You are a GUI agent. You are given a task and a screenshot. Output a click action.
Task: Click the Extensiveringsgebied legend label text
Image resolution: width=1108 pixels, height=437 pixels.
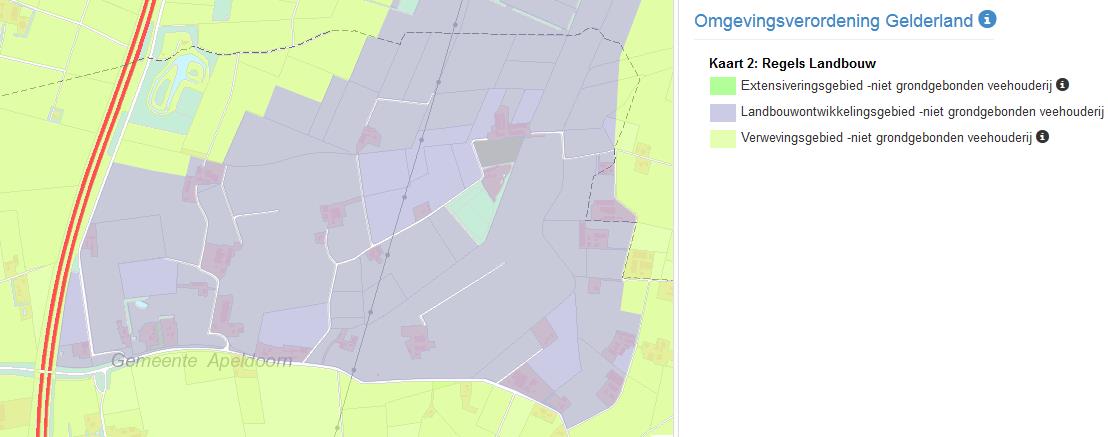pyautogui.click(x=897, y=86)
